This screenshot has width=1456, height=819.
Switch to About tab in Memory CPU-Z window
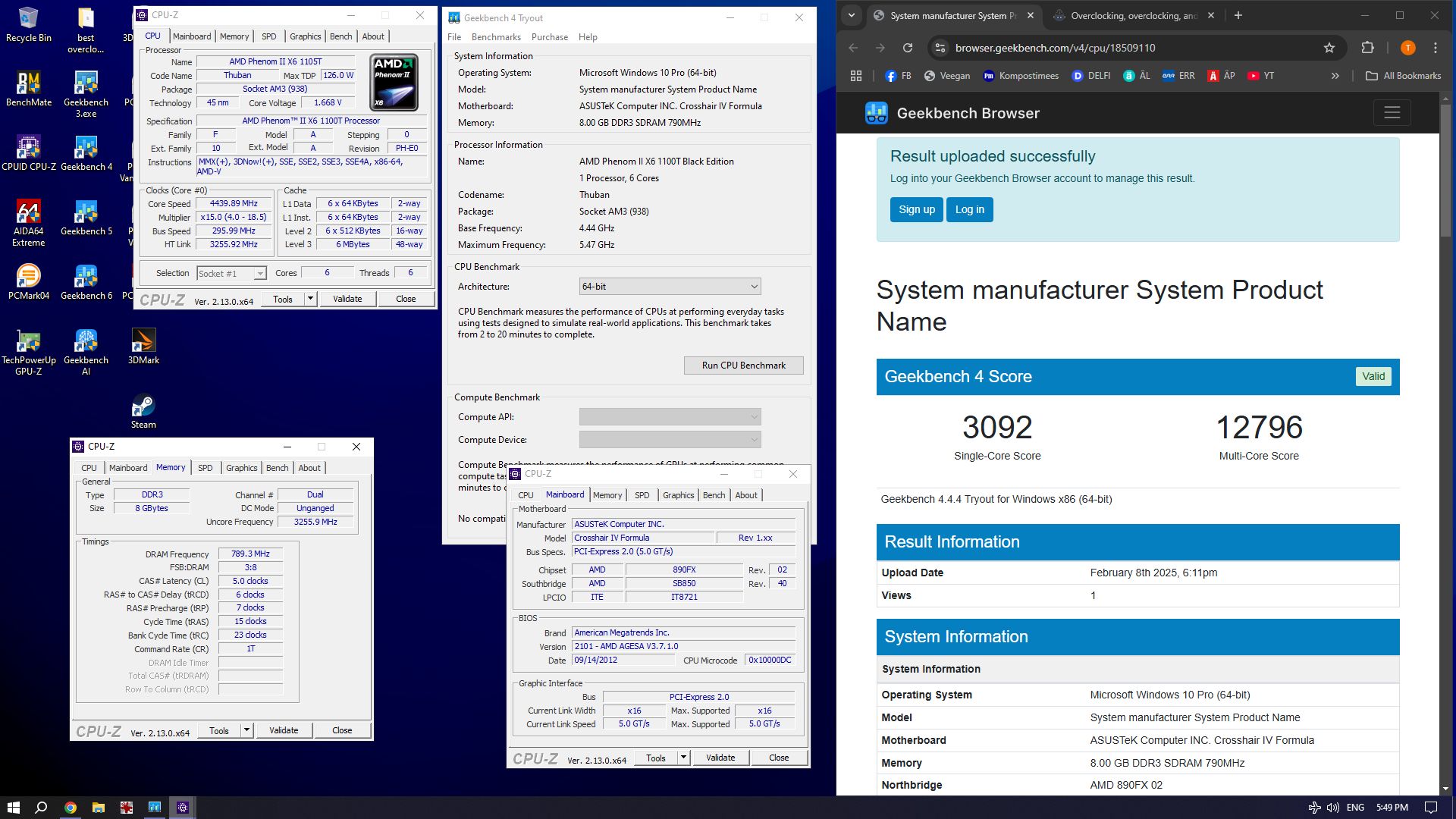coord(309,468)
